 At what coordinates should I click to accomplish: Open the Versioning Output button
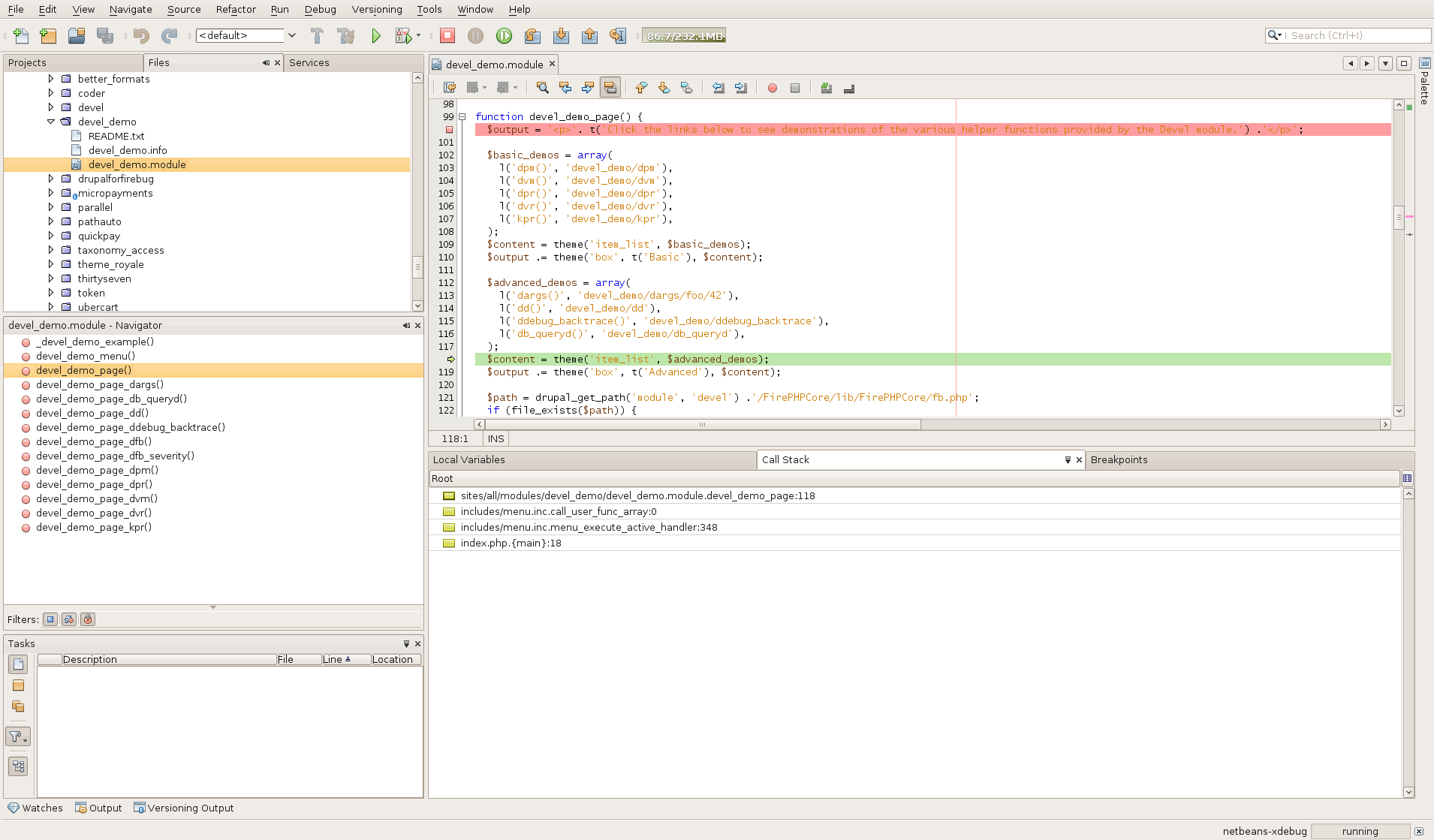point(184,808)
